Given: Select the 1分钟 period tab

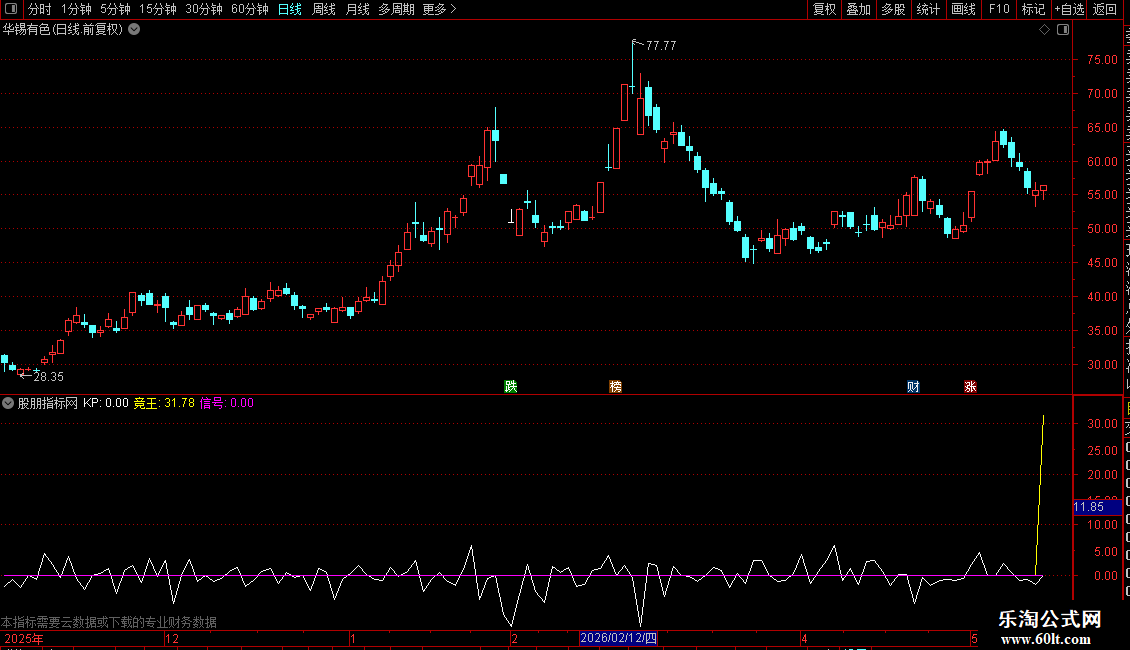Looking at the screenshot, I should pyautogui.click(x=76, y=9).
